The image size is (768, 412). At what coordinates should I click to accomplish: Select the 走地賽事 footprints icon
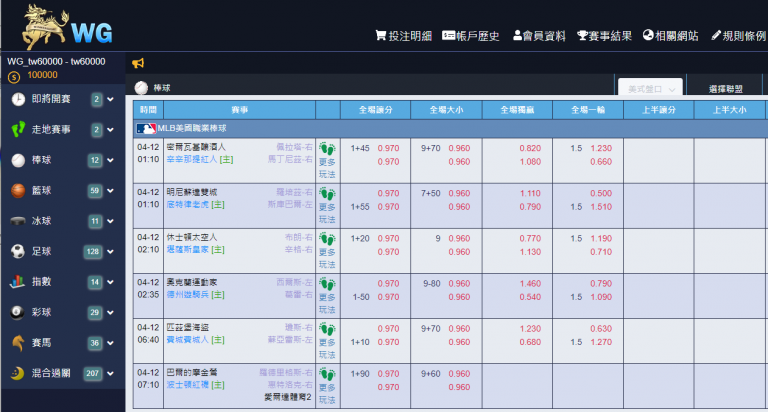click(x=19, y=129)
